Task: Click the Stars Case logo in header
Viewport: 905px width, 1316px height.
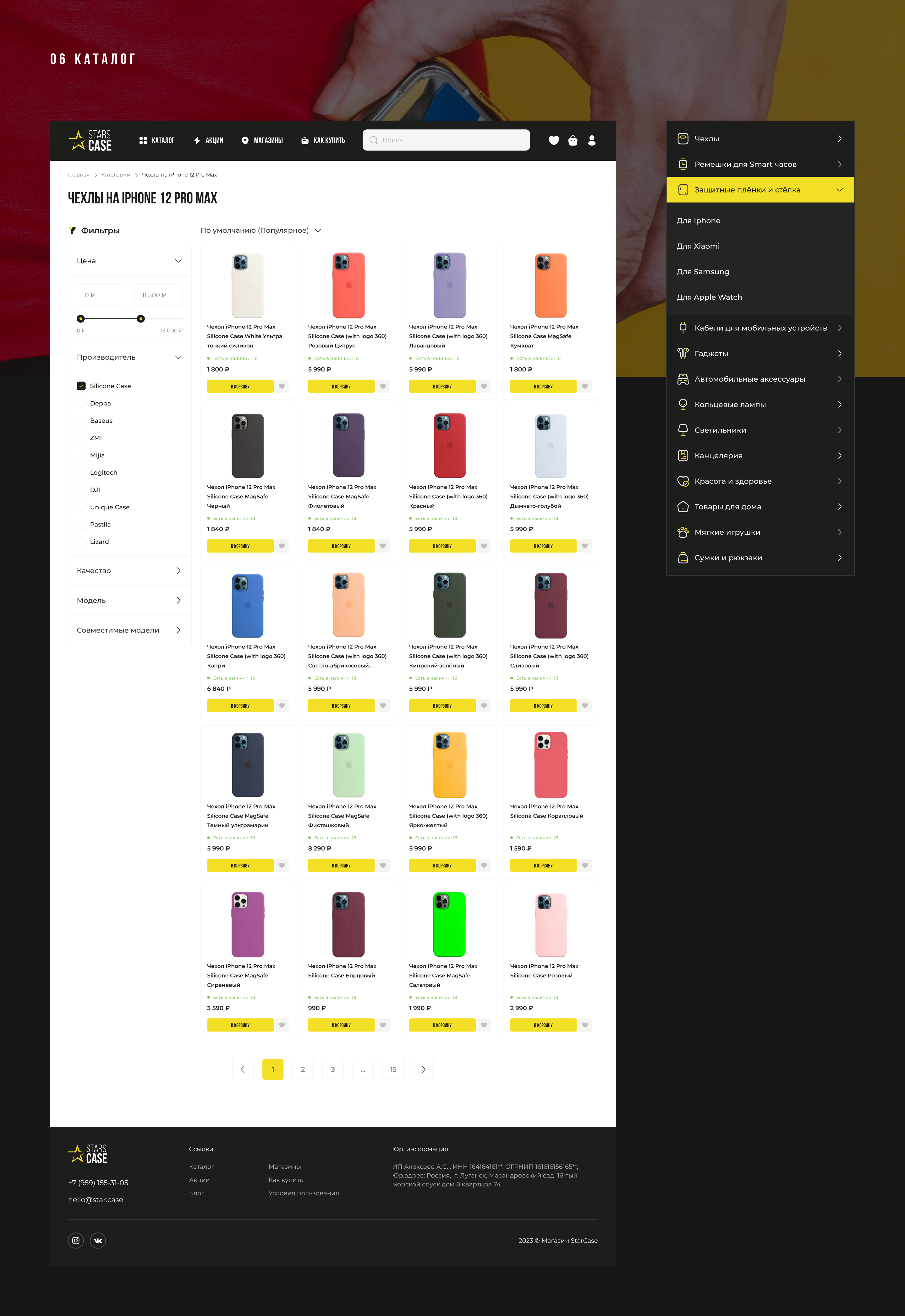Action: [x=90, y=140]
